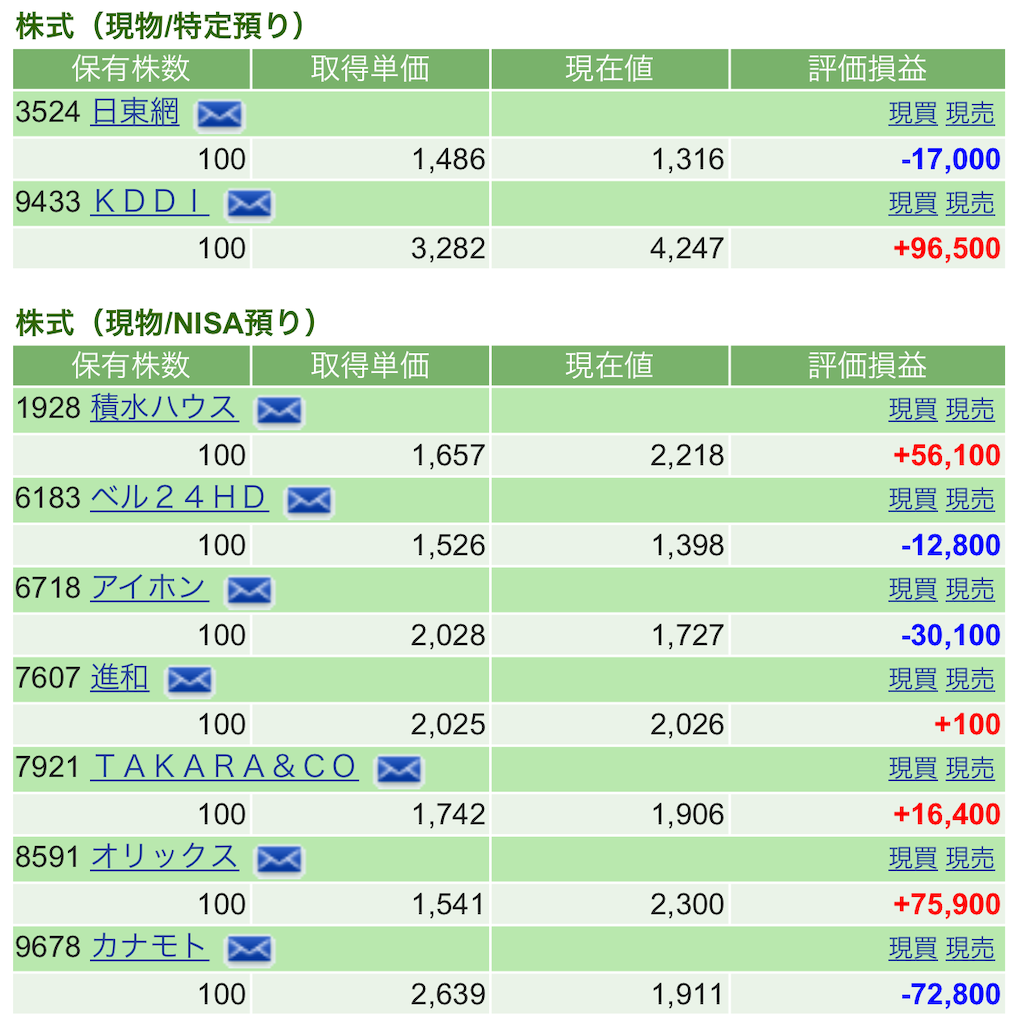Click the 取得単価 header in 特定預り table
This screenshot has height=1024, width=1013.
370,69
